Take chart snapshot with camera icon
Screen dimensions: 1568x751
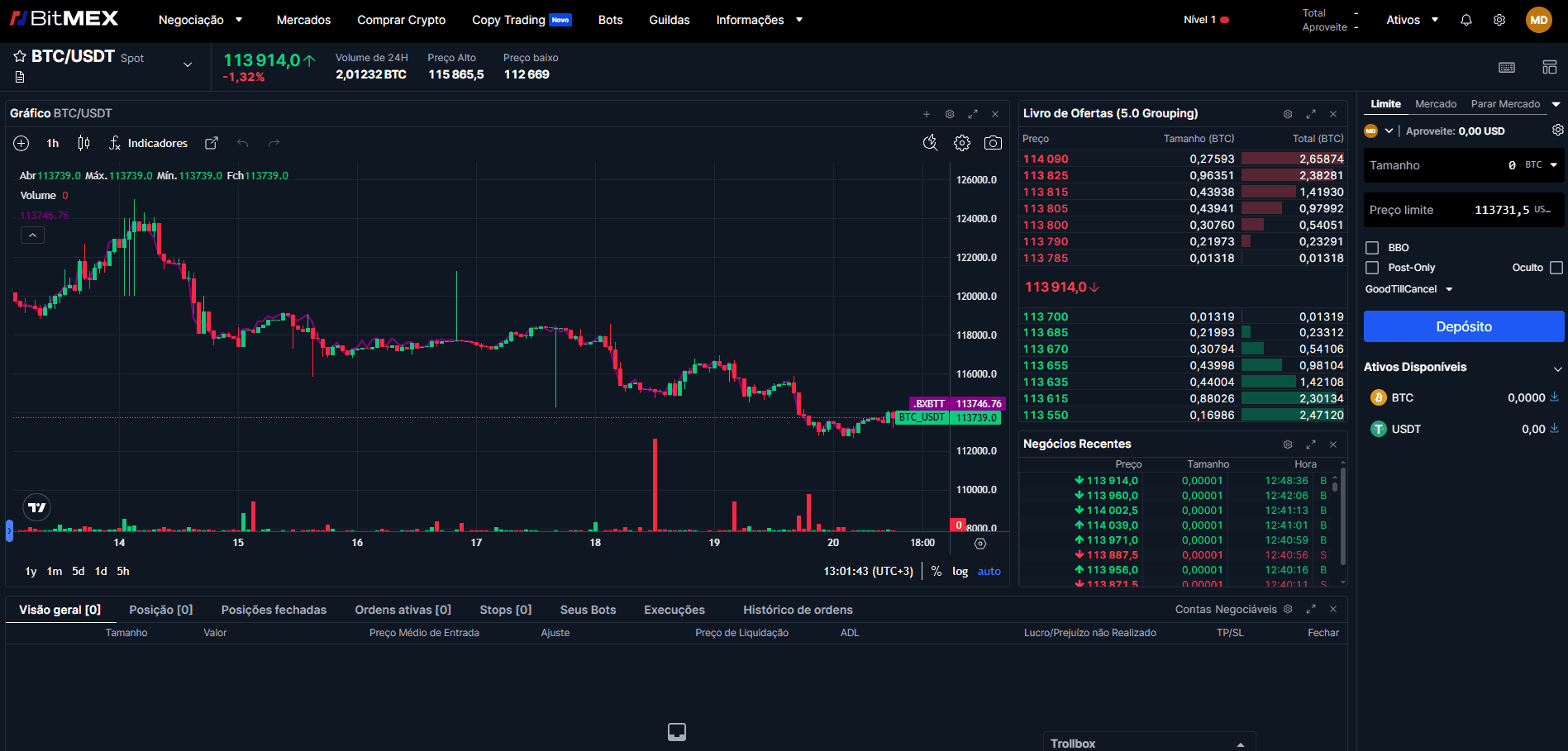993,143
